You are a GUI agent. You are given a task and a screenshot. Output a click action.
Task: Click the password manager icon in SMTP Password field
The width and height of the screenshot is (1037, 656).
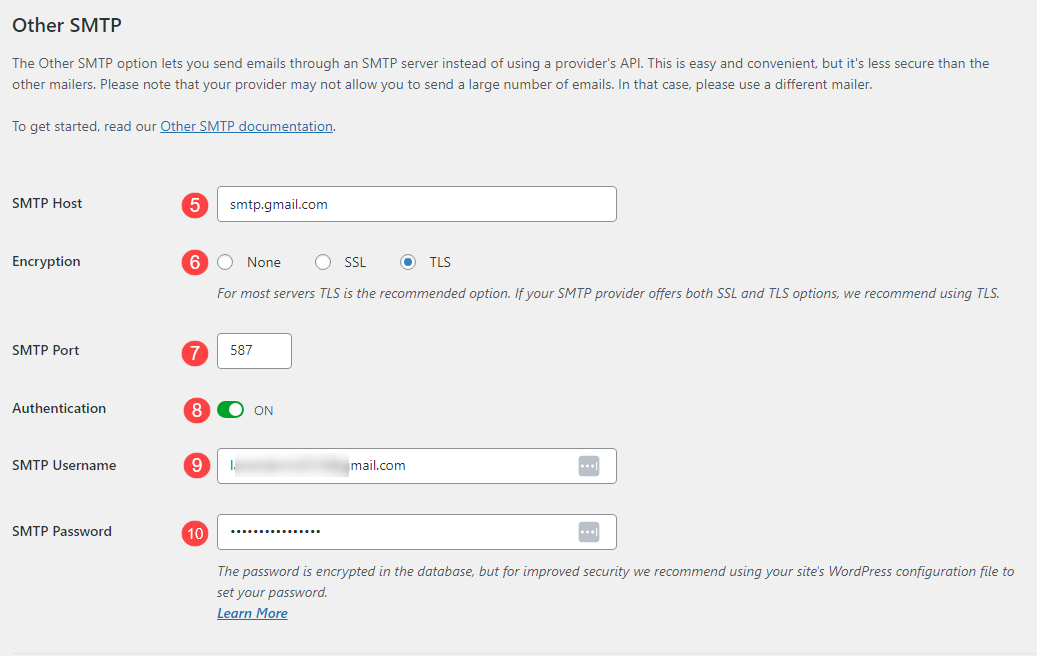(x=589, y=532)
